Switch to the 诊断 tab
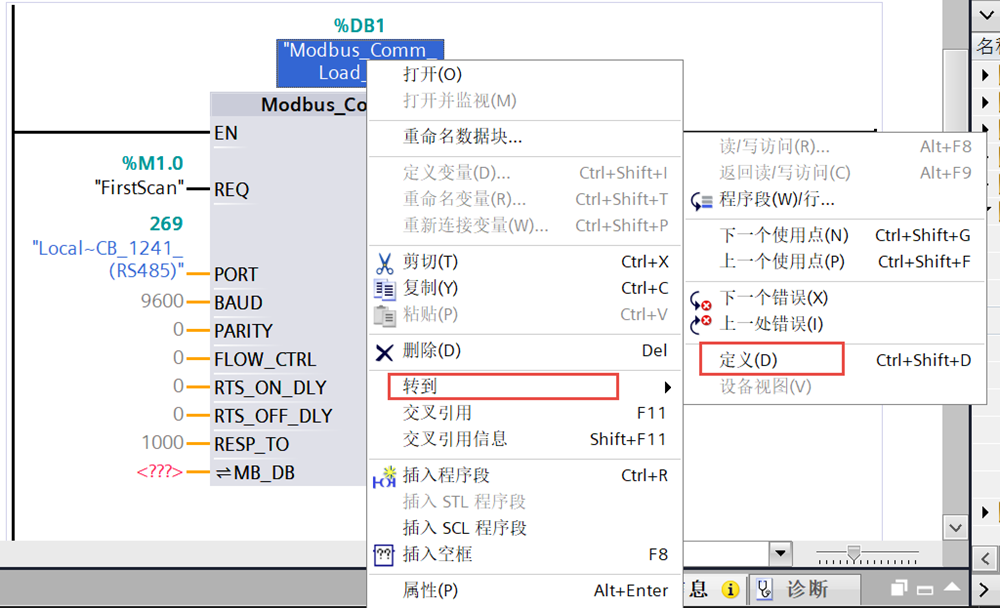The image size is (1000, 608). [806, 589]
